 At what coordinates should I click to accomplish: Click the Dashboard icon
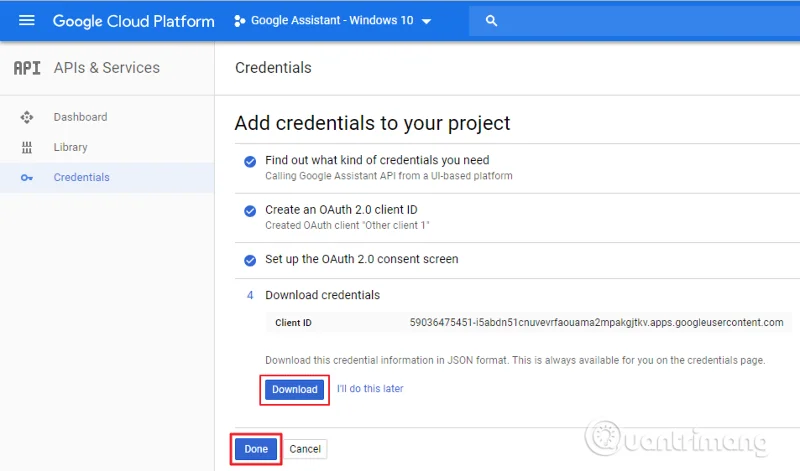[x=27, y=117]
